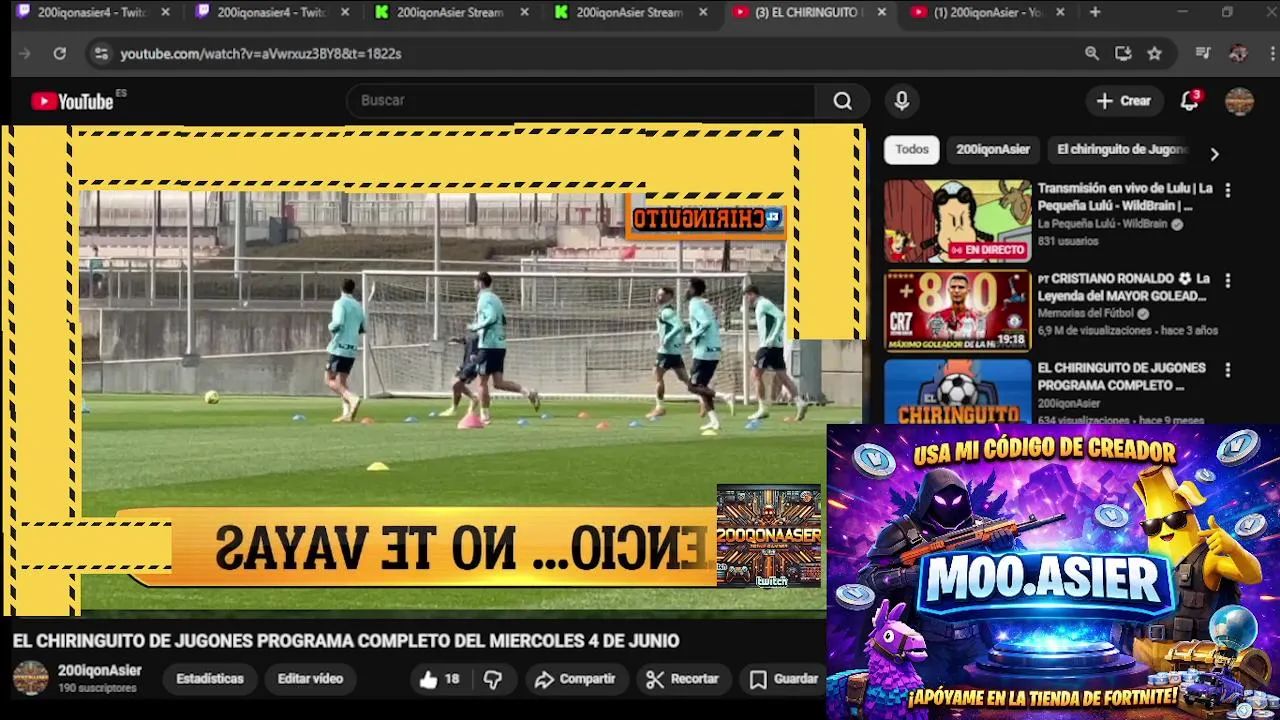Viewport: 1280px width, 720px height.
Task: Go forward with the browser forward arrow
Action: click(25, 54)
